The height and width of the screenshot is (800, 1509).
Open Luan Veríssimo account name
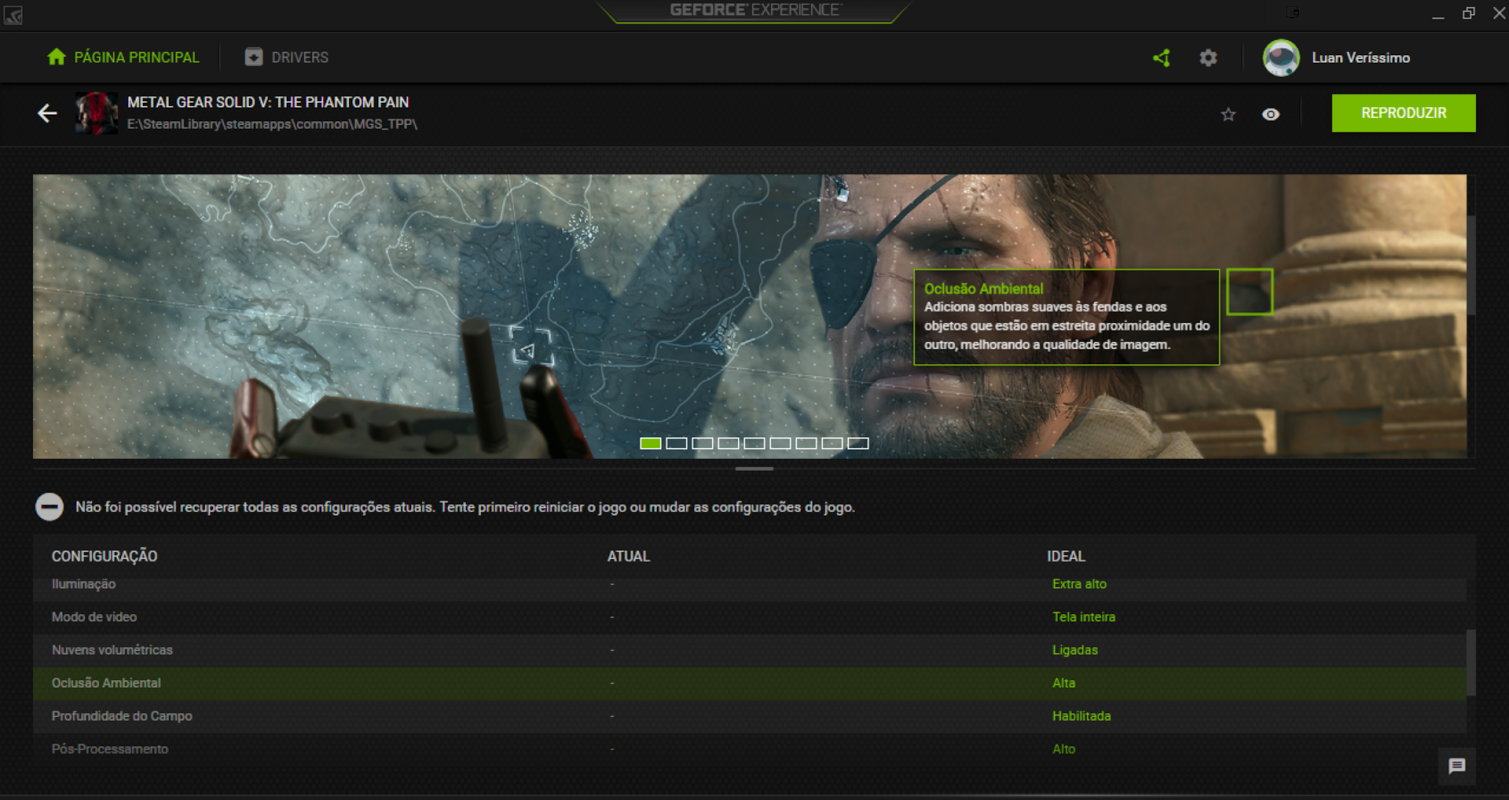pos(1361,58)
